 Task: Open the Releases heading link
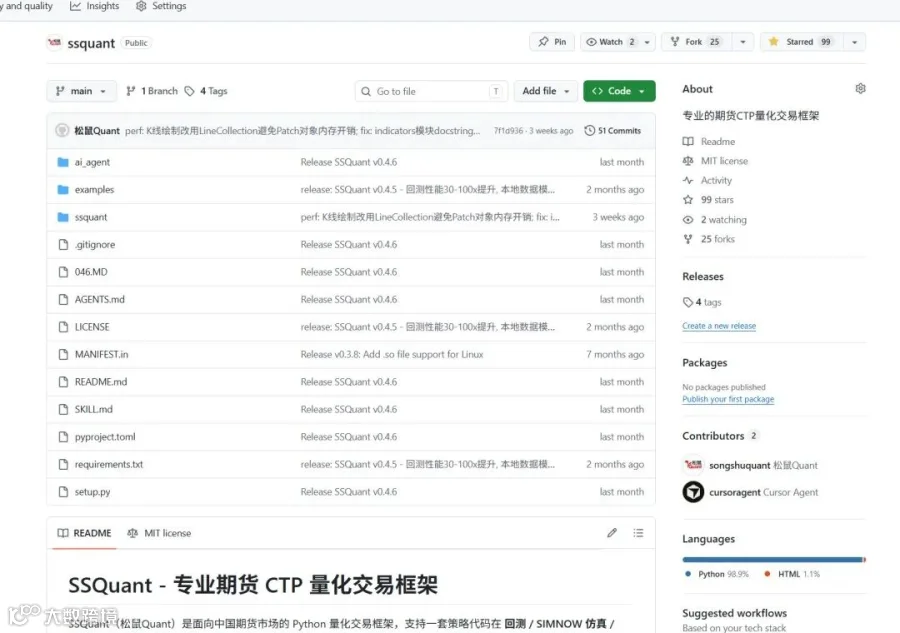pos(703,277)
